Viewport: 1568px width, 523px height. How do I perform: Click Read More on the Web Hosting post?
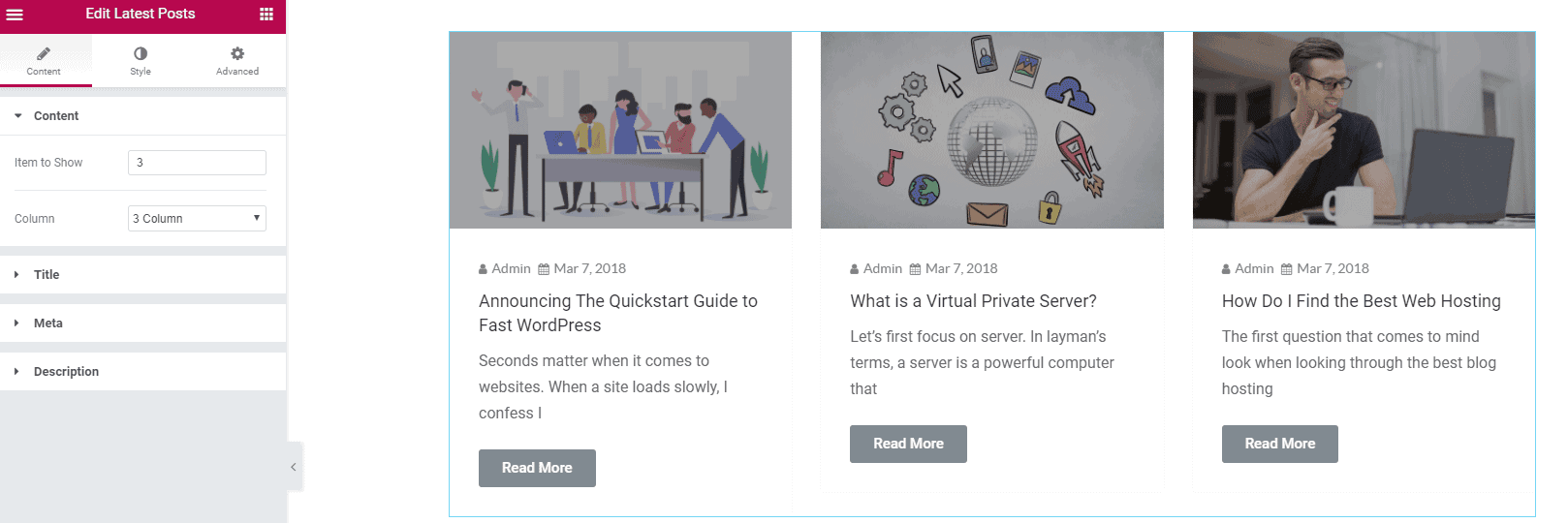(x=1279, y=444)
